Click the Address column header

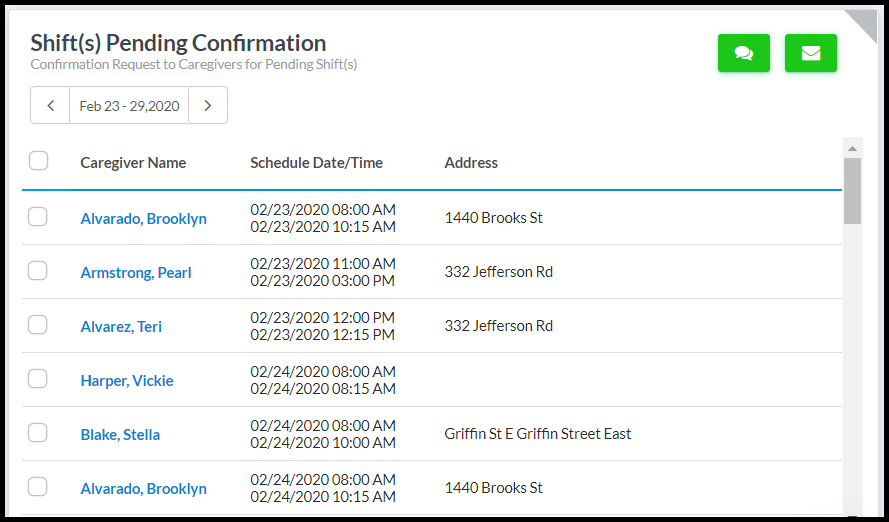(471, 163)
